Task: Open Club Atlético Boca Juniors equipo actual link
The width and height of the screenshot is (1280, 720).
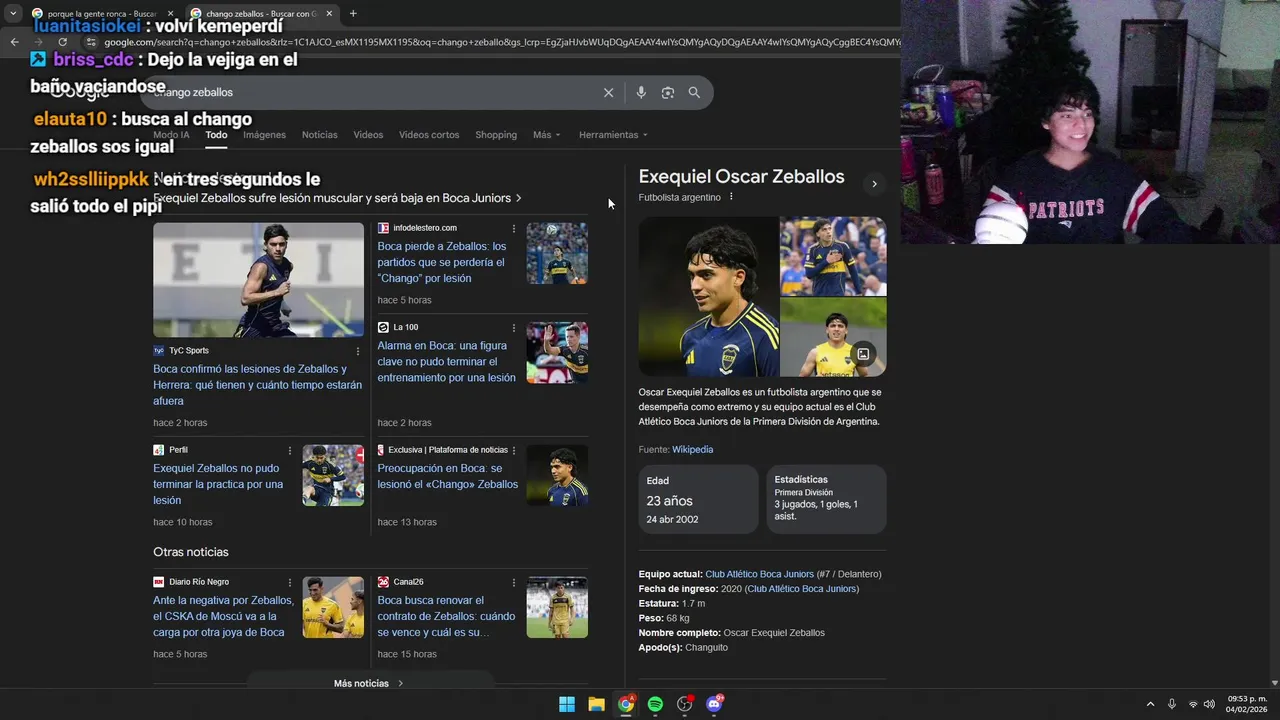Action: tap(759, 574)
